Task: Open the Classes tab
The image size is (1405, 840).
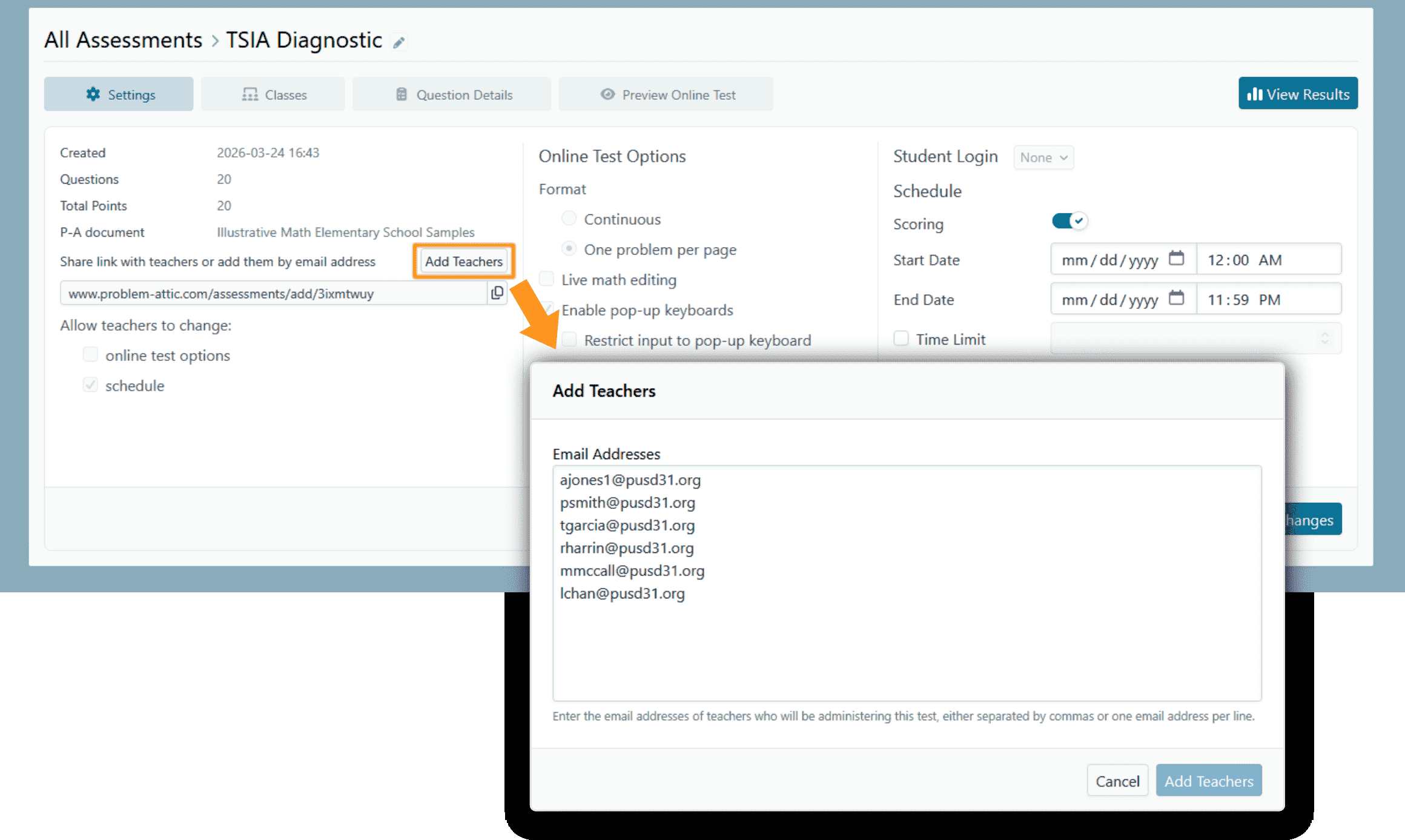Action: pyautogui.click(x=273, y=94)
